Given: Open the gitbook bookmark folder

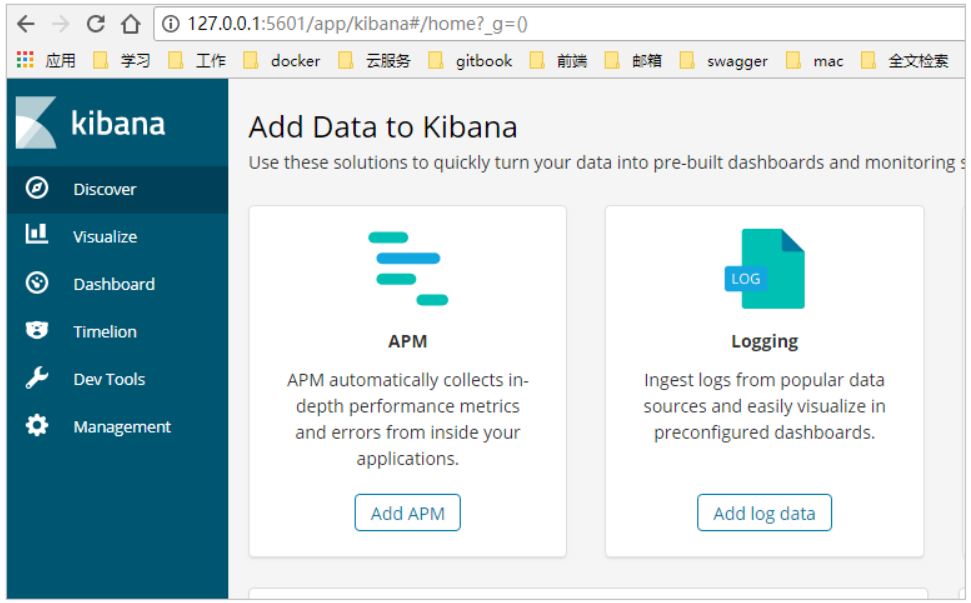Looking at the screenshot, I should click(x=471, y=60).
